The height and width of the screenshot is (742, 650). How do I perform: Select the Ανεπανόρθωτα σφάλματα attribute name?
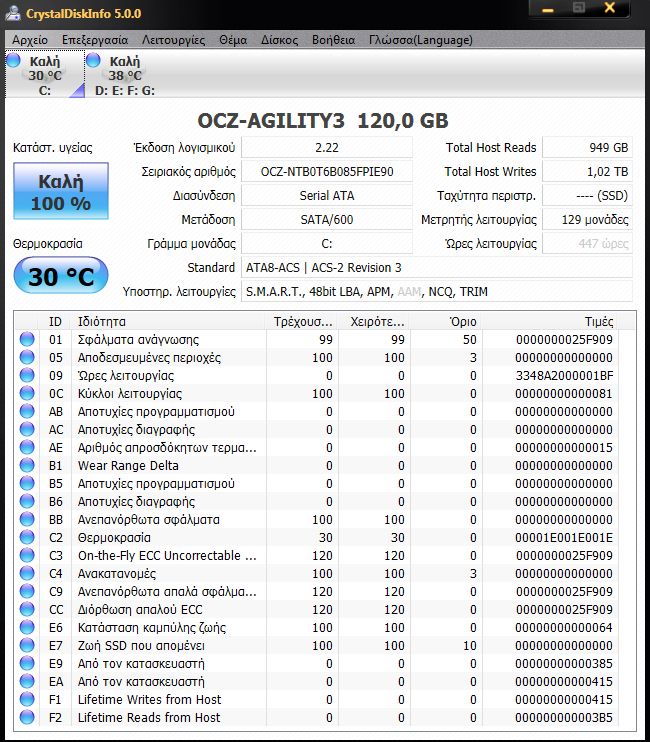(149, 520)
